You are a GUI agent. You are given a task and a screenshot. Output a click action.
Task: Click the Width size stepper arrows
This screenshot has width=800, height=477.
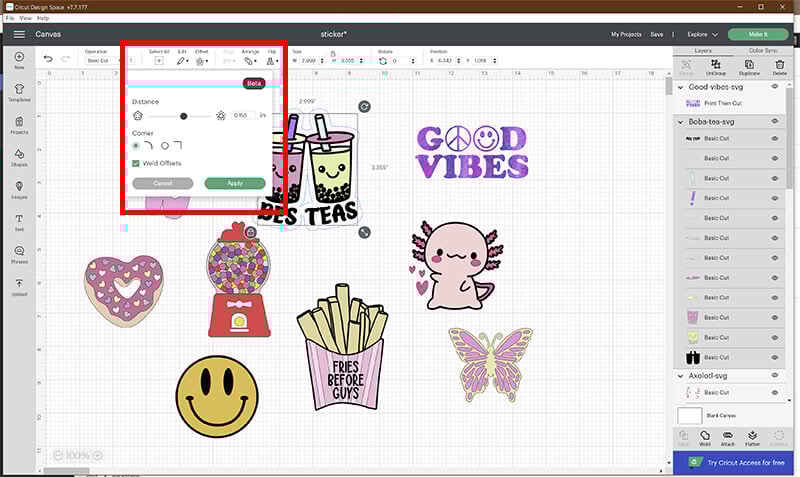pyautogui.click(x=321, y=61)
